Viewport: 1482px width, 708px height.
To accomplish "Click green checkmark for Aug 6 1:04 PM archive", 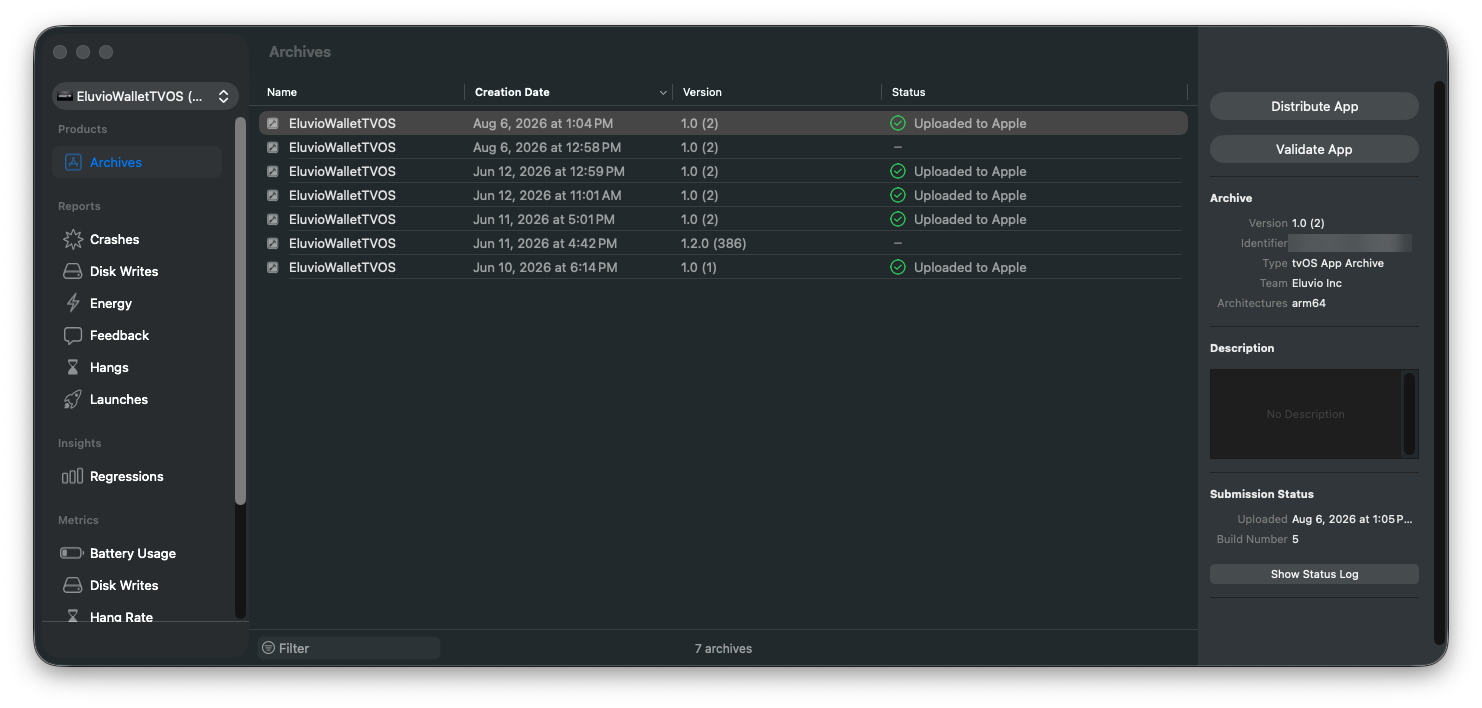I will point(898,123).
